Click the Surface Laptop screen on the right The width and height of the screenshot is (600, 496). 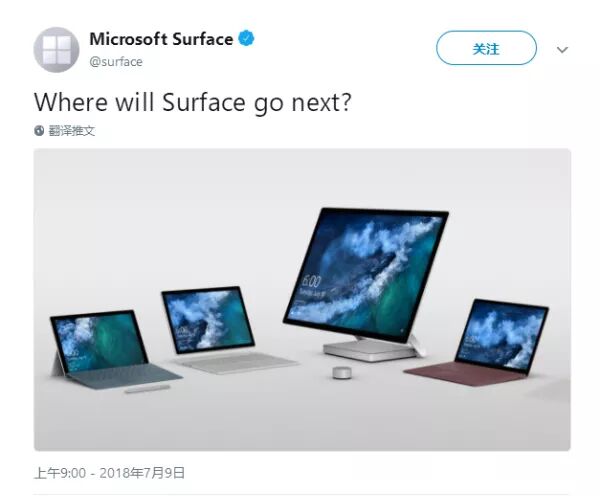tap(502, 336)
